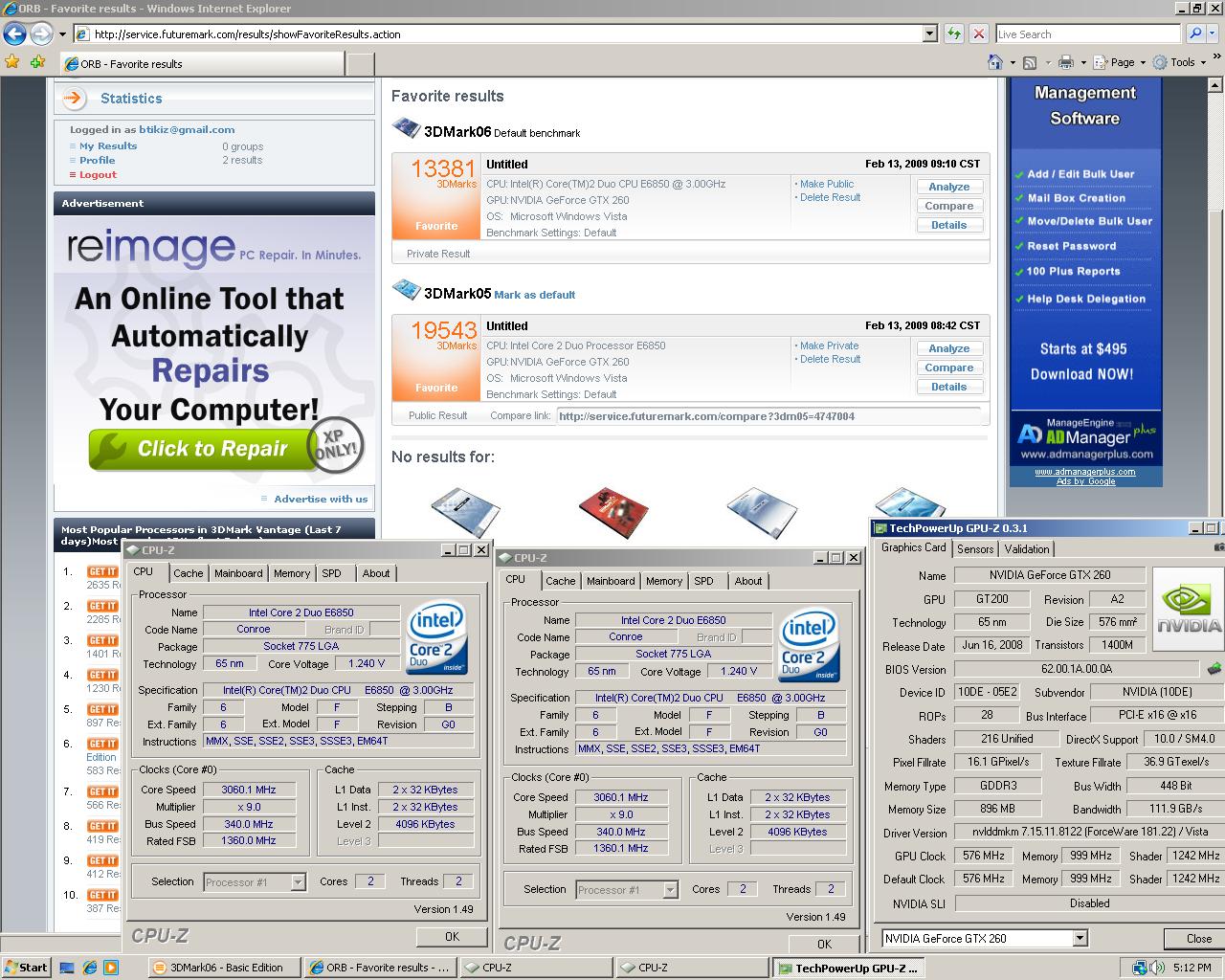The height and width of the screenshot is (980, 1225).
Task: Click OK in the left CPU-Z window
Action: [x=452, y=937]
